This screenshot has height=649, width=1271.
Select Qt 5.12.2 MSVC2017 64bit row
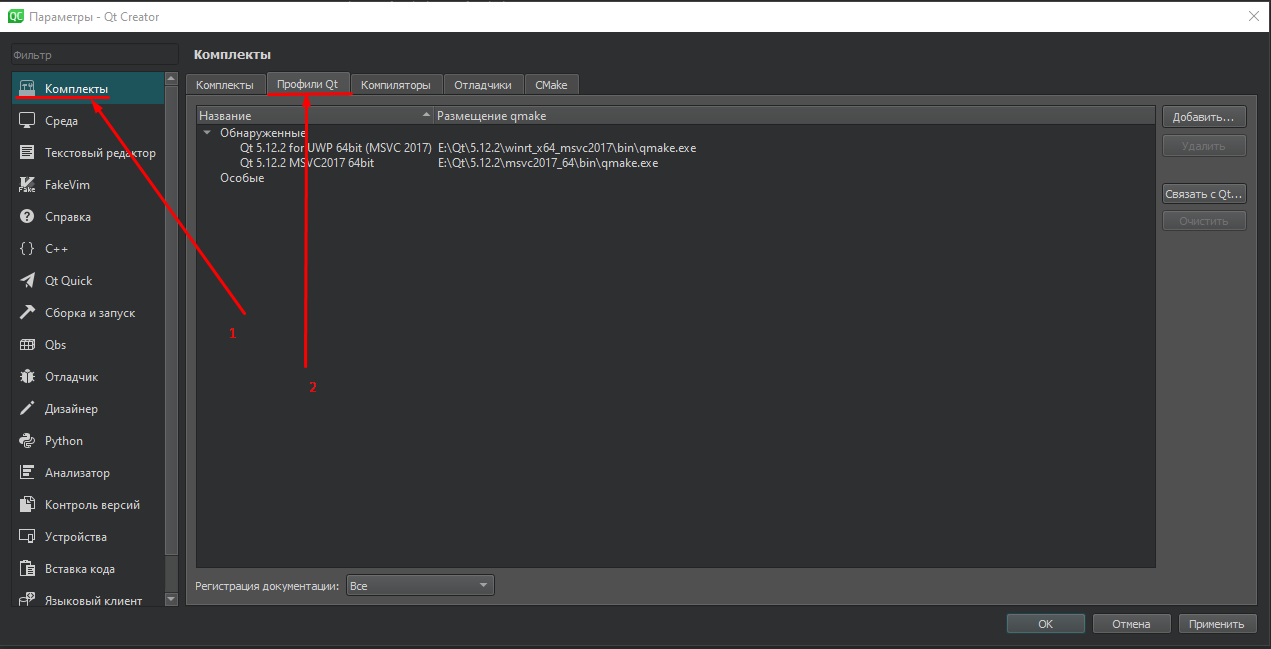[x=675, y=162]
